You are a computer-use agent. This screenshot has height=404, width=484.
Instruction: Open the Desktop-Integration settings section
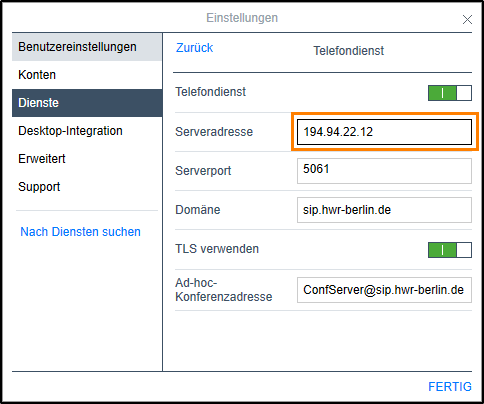[87, 131]
